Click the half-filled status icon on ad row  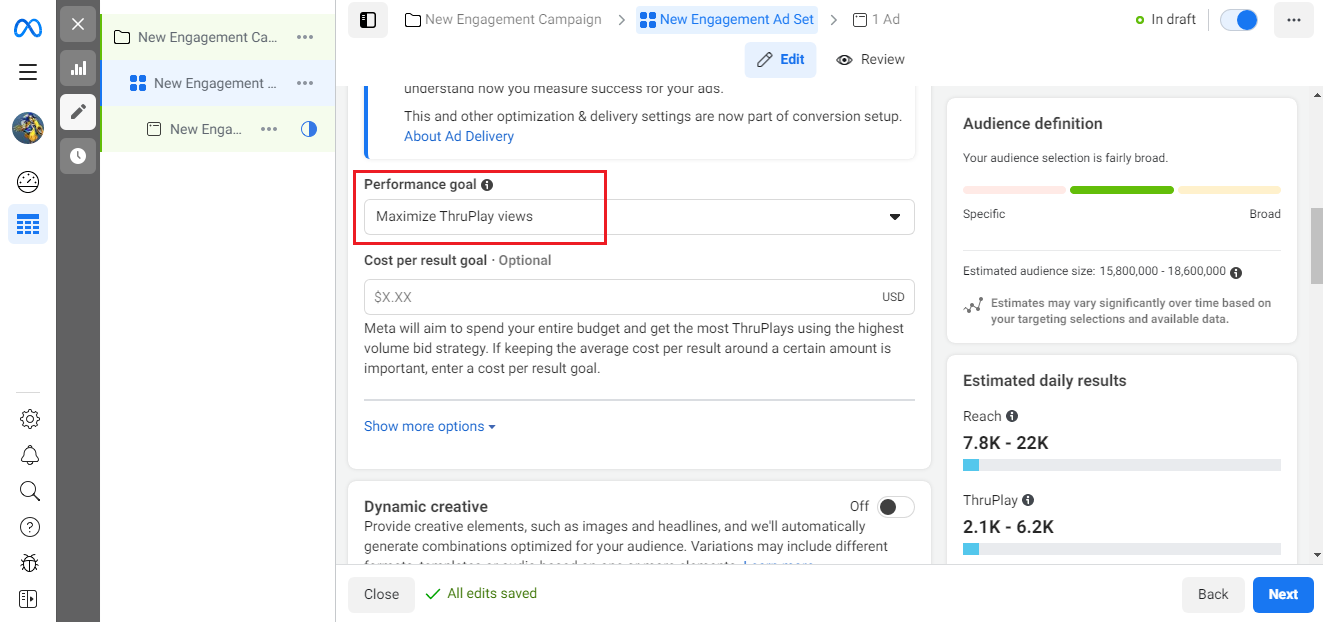pyautogui.click(x=309, y=129)
